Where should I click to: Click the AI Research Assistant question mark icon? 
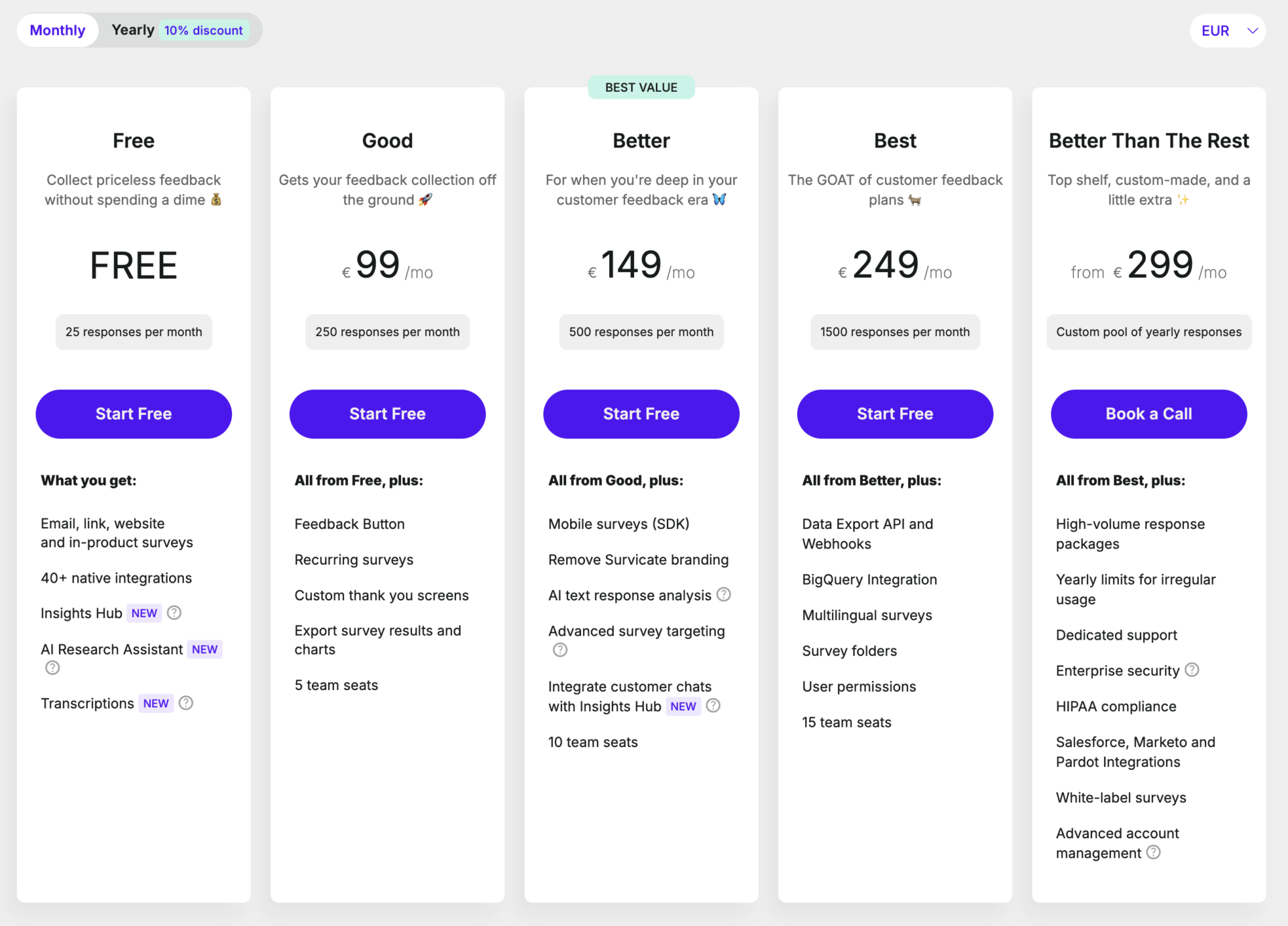52,667
